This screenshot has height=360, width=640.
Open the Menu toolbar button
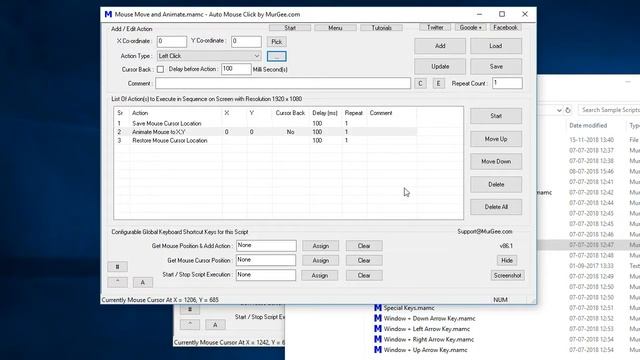[335, 28]
